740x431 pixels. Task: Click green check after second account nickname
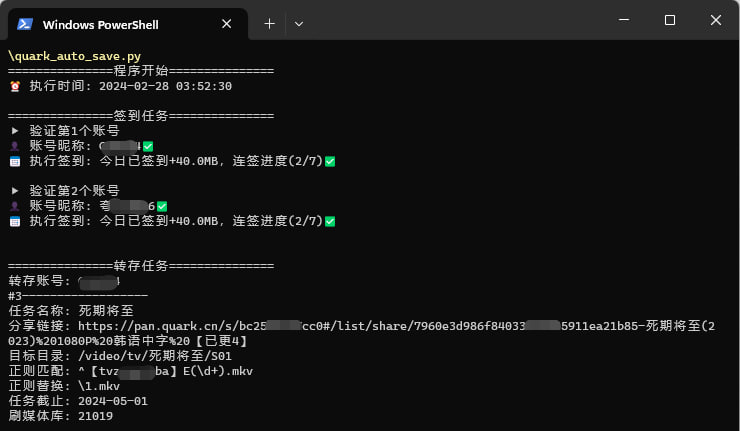162,206
